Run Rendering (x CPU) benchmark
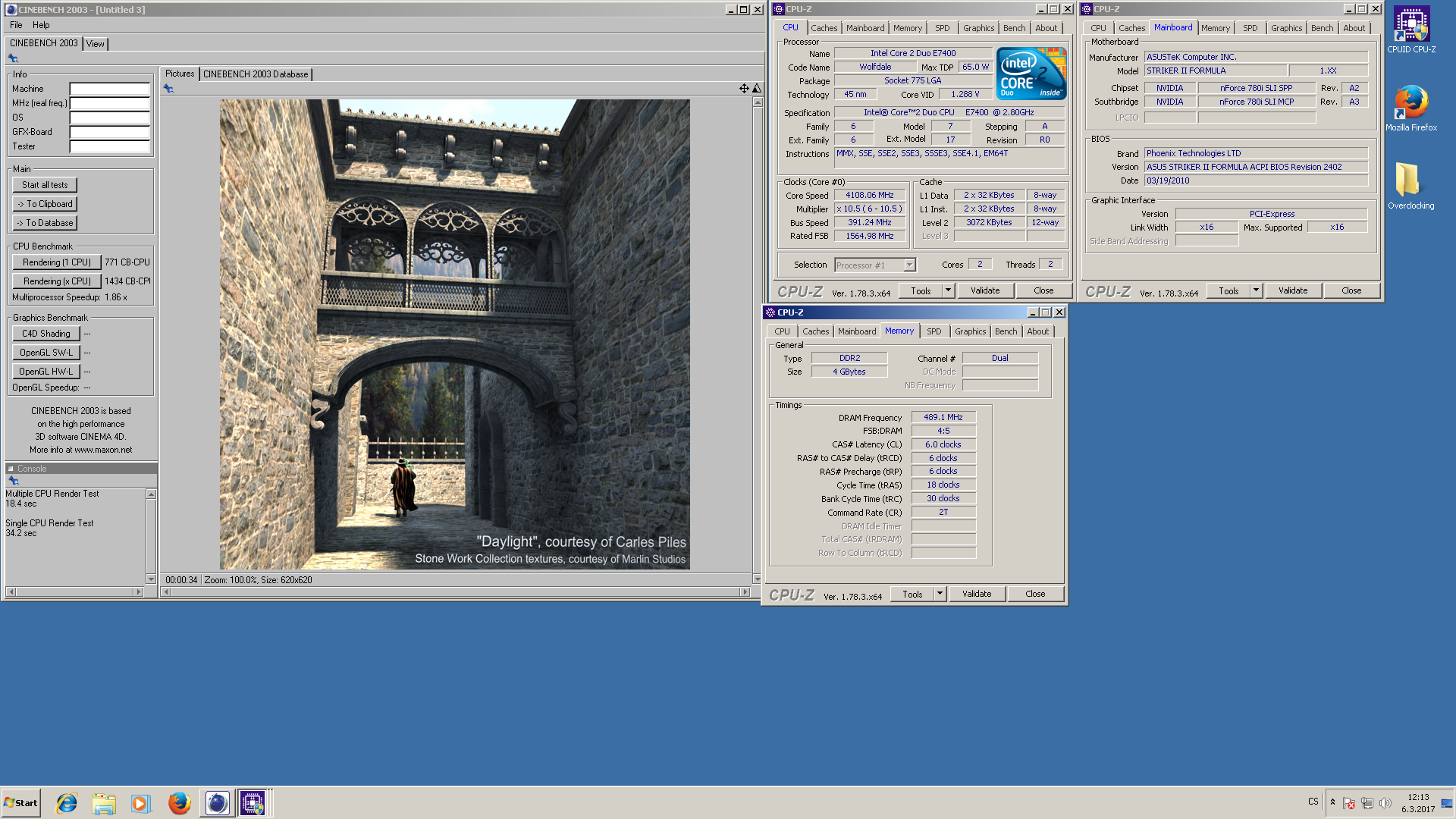 [57, 281]
